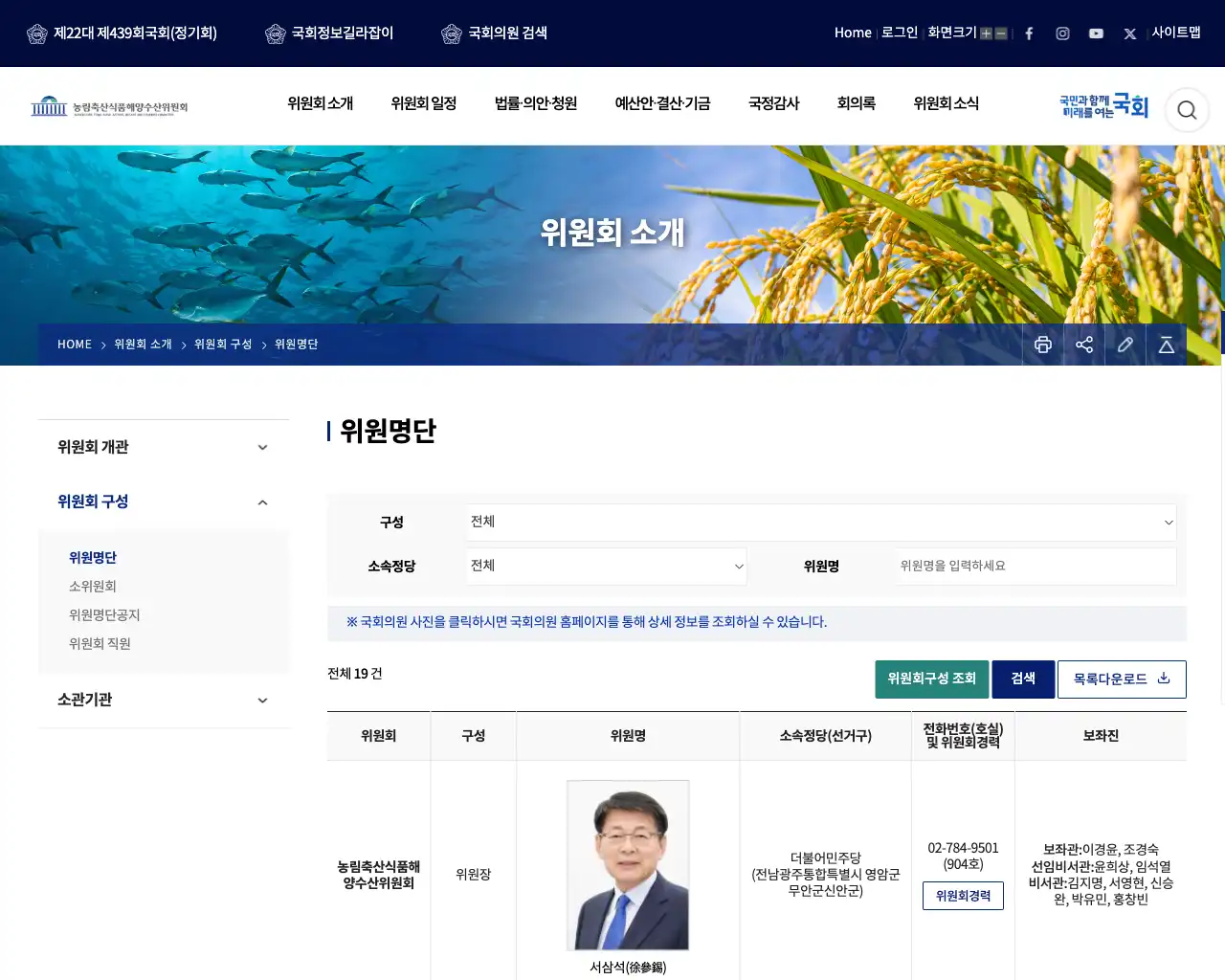Click the 로그인 link
Viewport: 1225px width, 980px height.
pyautogui.click(x=900, y=33)
